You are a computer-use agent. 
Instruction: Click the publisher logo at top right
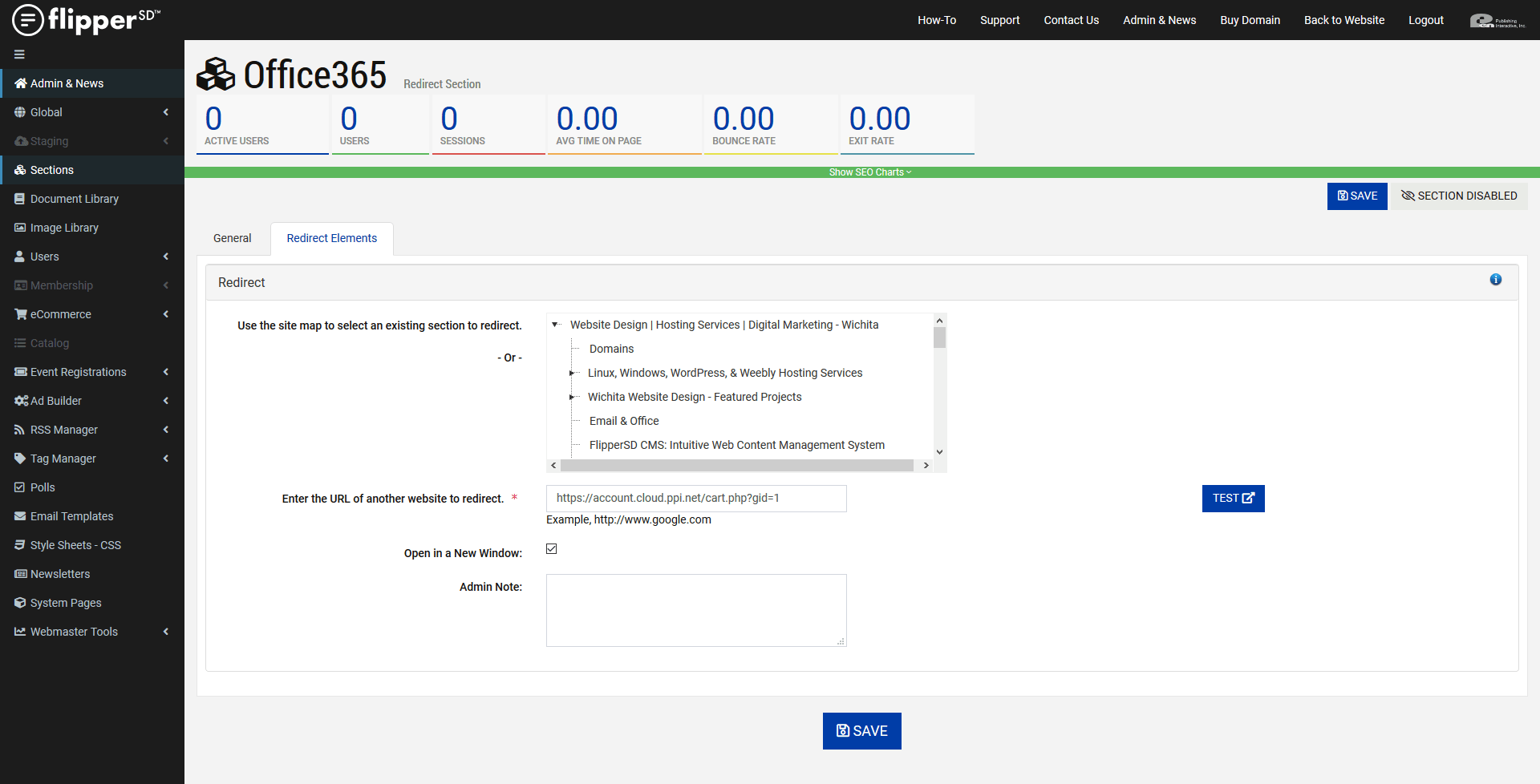pyautogui.click(x=1497, y=21)
